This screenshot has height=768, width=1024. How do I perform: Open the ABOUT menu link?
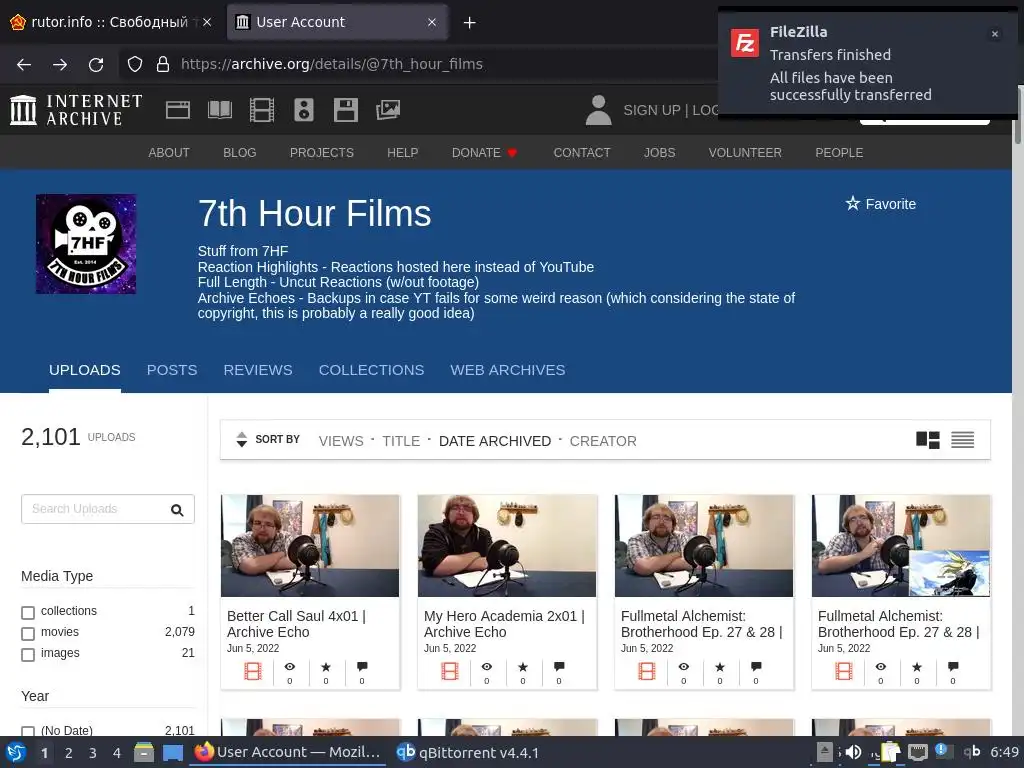coord(168,152)
